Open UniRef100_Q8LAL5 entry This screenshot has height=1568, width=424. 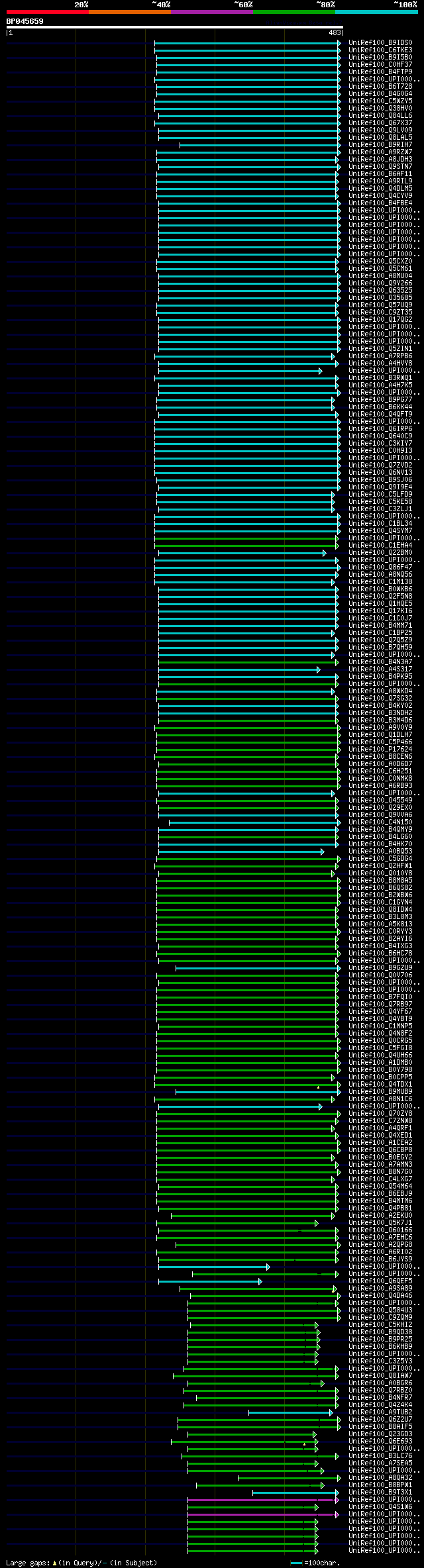(x=380, y=137)
